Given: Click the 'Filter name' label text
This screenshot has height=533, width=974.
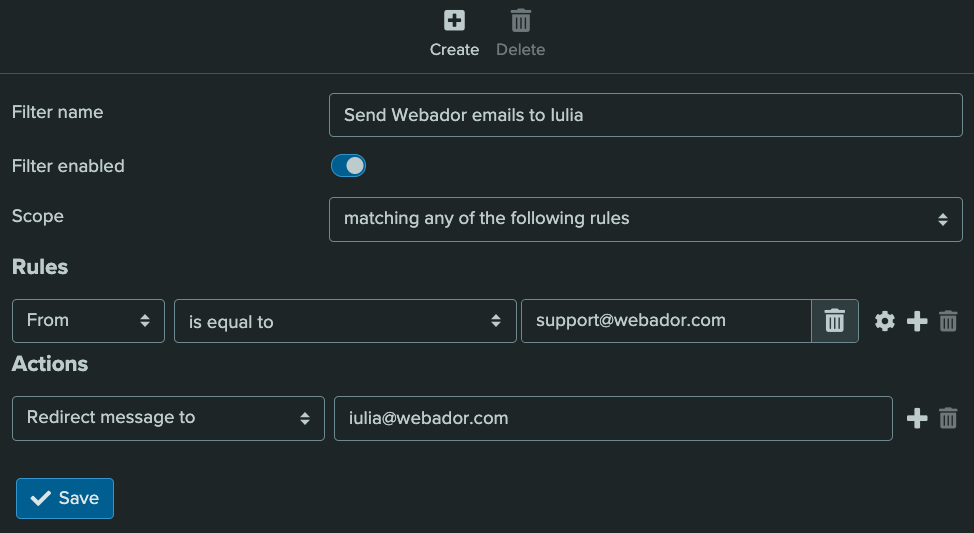Looking at the screenshot, I should 57,112.
